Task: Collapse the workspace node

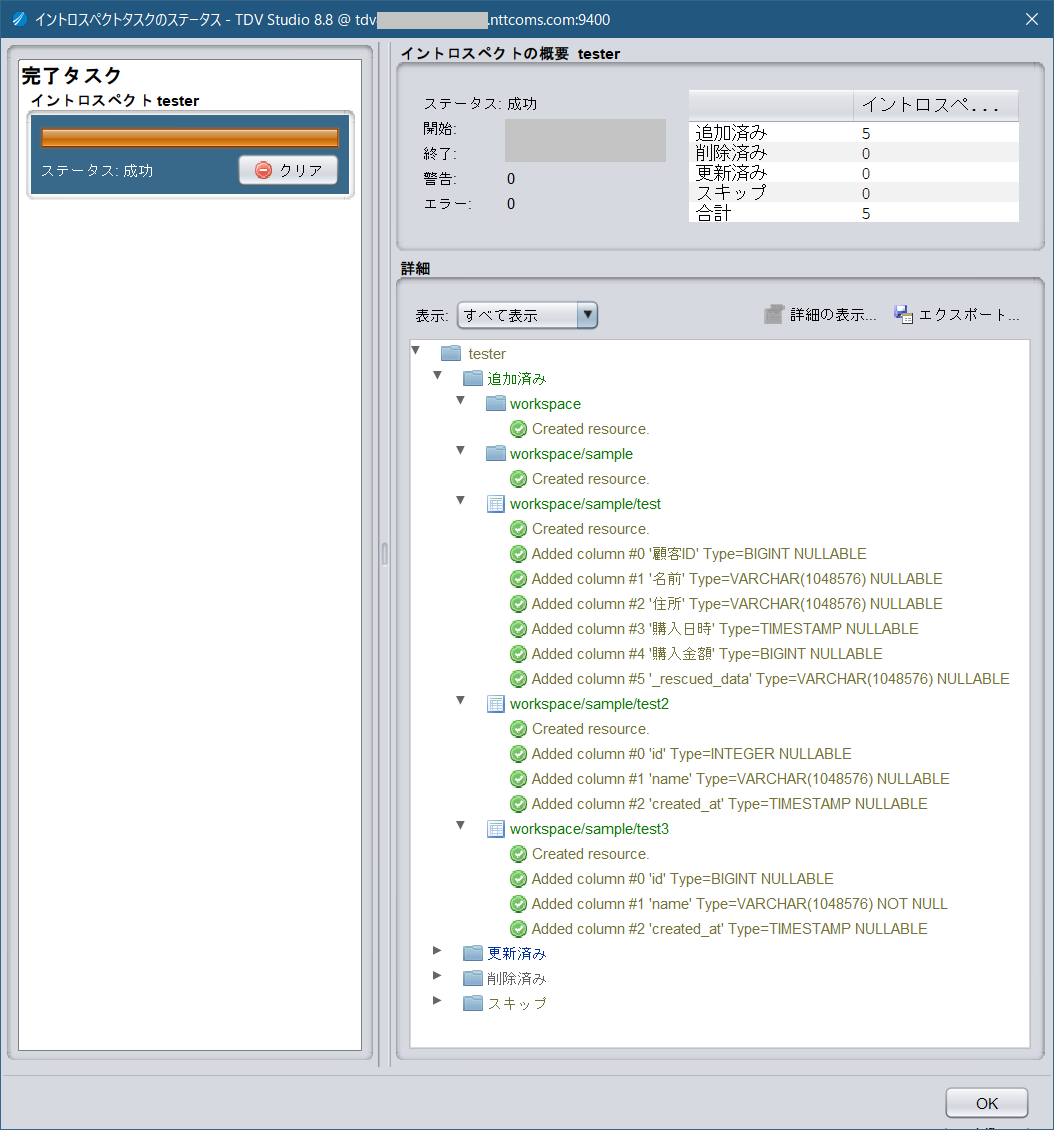Action: click(460, 401)
